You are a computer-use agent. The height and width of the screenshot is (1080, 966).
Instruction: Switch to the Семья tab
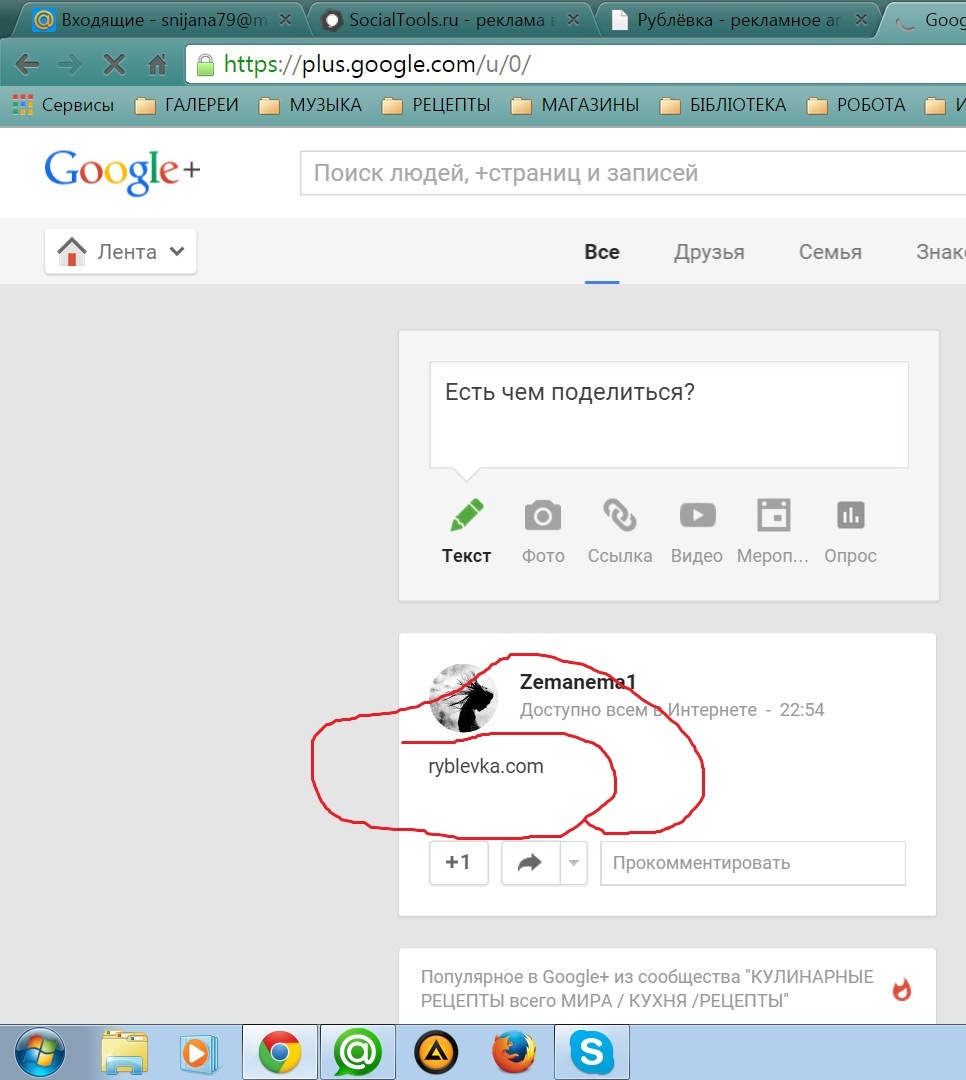(x=830, y=252)
